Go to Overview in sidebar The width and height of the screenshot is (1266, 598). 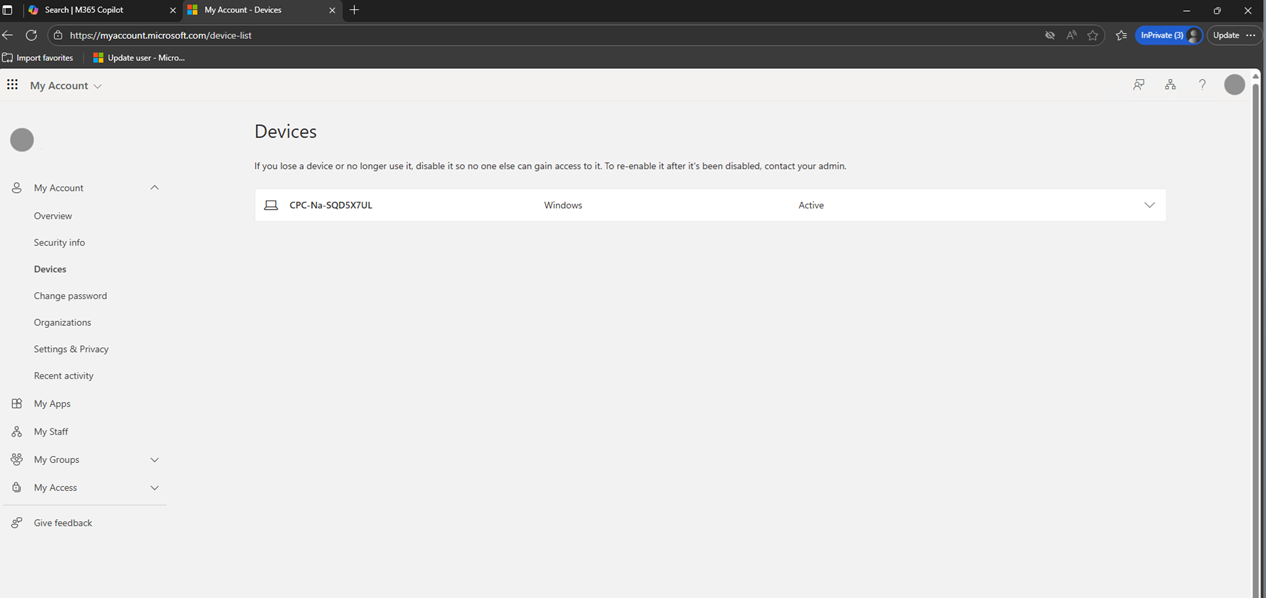pyautogui.click(x=53, y=216)
